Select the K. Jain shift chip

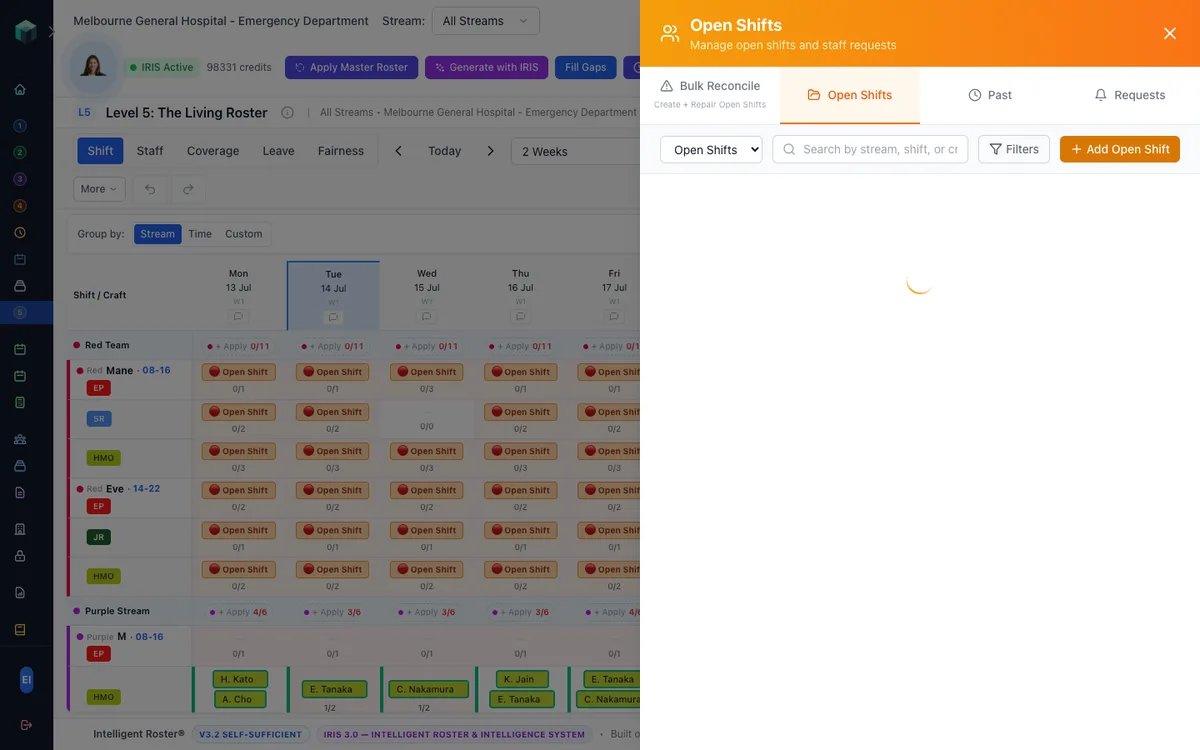[x=522, y=679]
